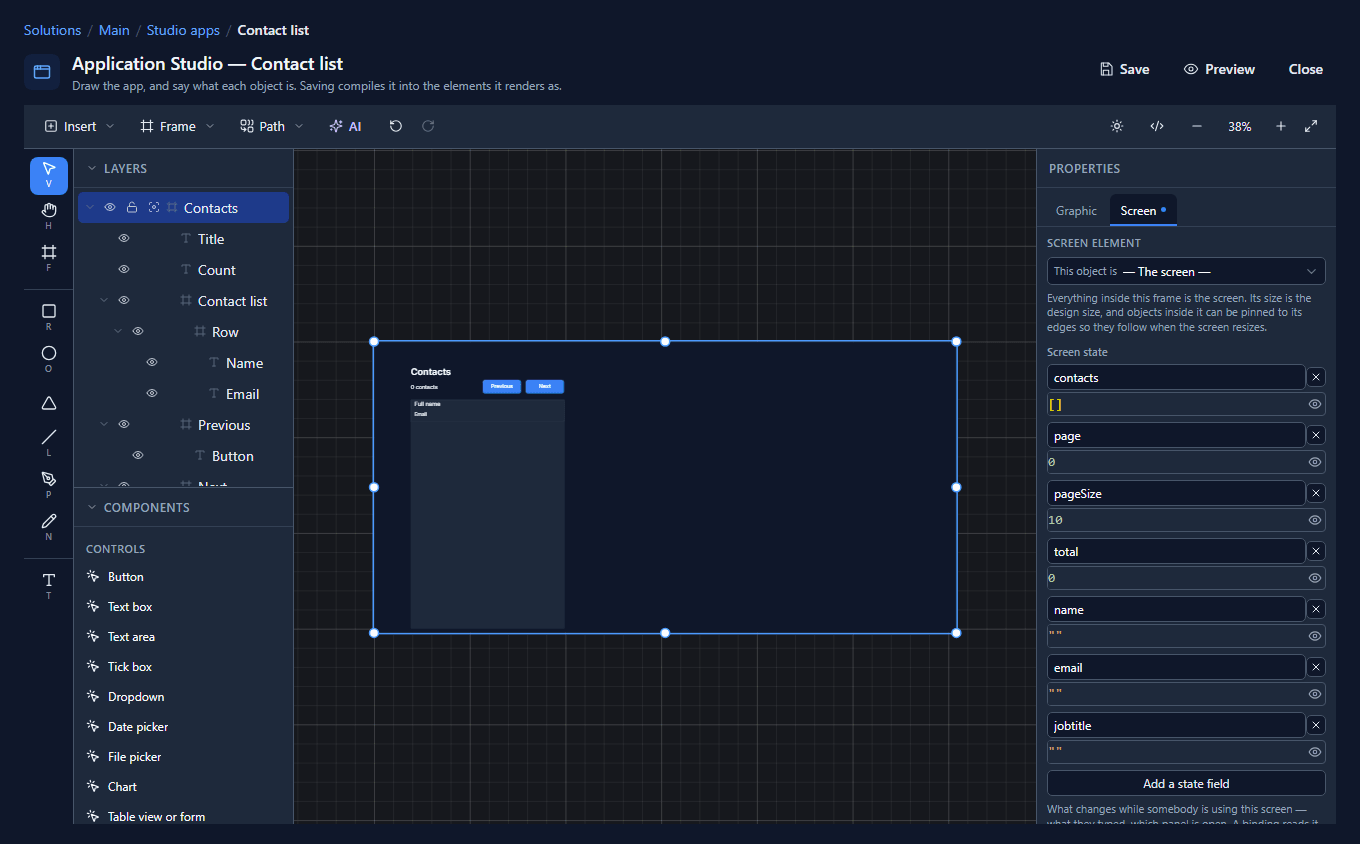Click the Redo arrow in the toolbar

coord(428,126)
